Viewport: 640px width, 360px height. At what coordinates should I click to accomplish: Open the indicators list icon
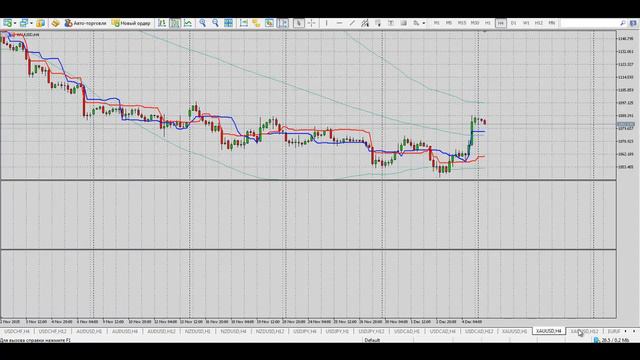click(269, 23)
